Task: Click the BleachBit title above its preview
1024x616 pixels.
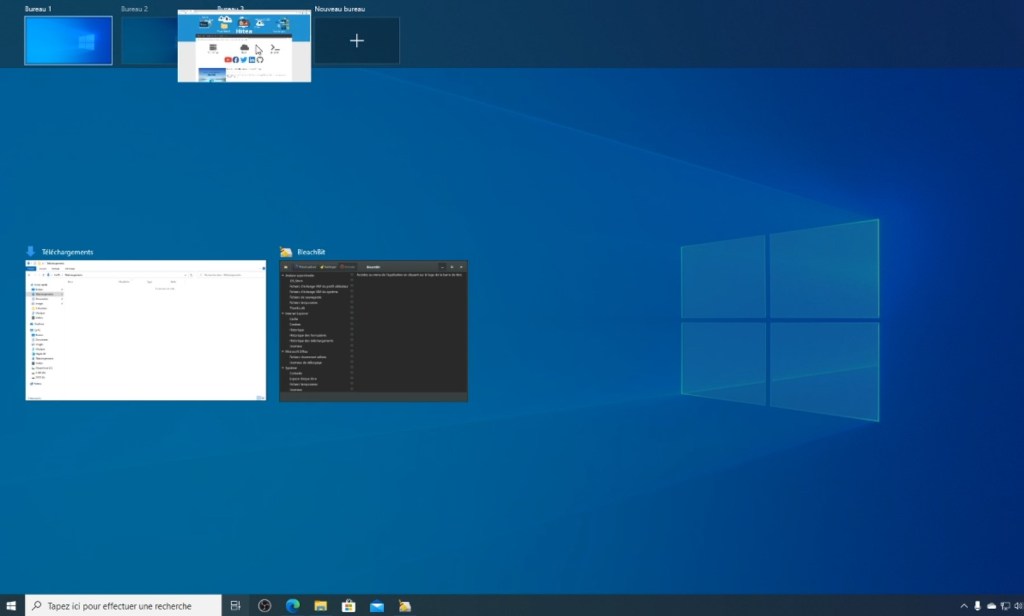Action: coord(311,252)
